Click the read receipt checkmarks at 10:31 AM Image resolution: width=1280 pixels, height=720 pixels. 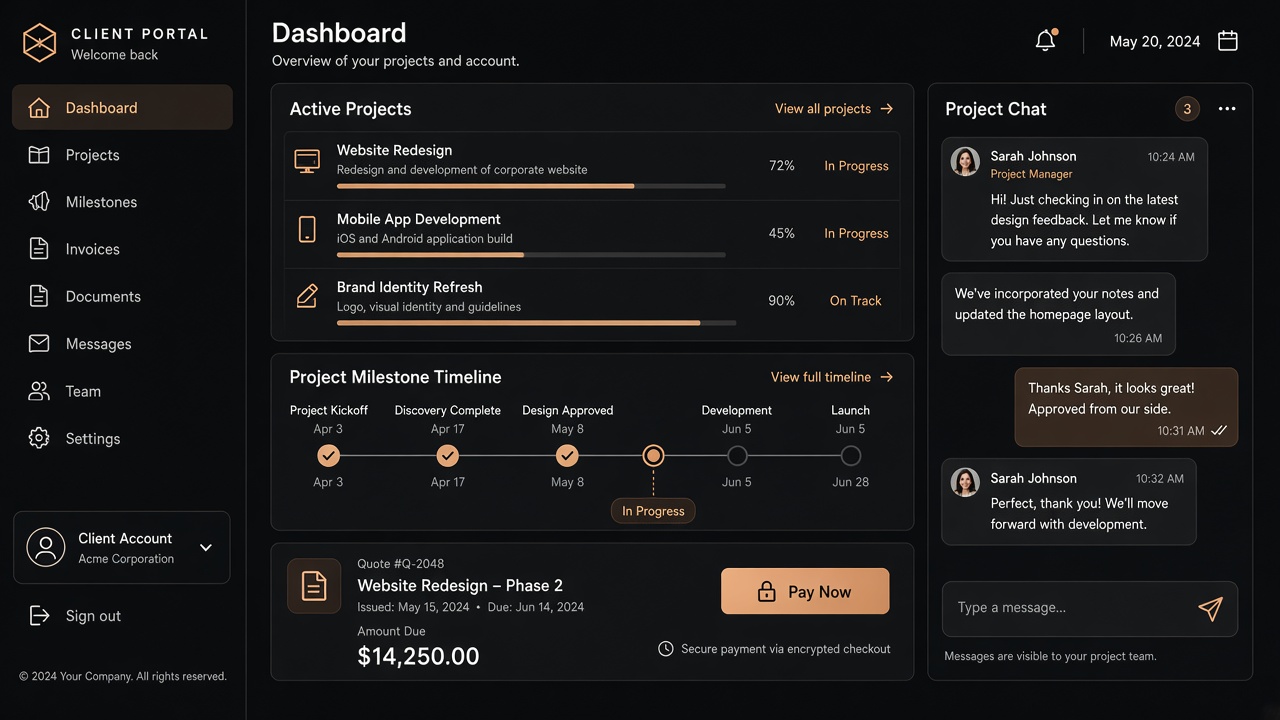point(1219,430)
